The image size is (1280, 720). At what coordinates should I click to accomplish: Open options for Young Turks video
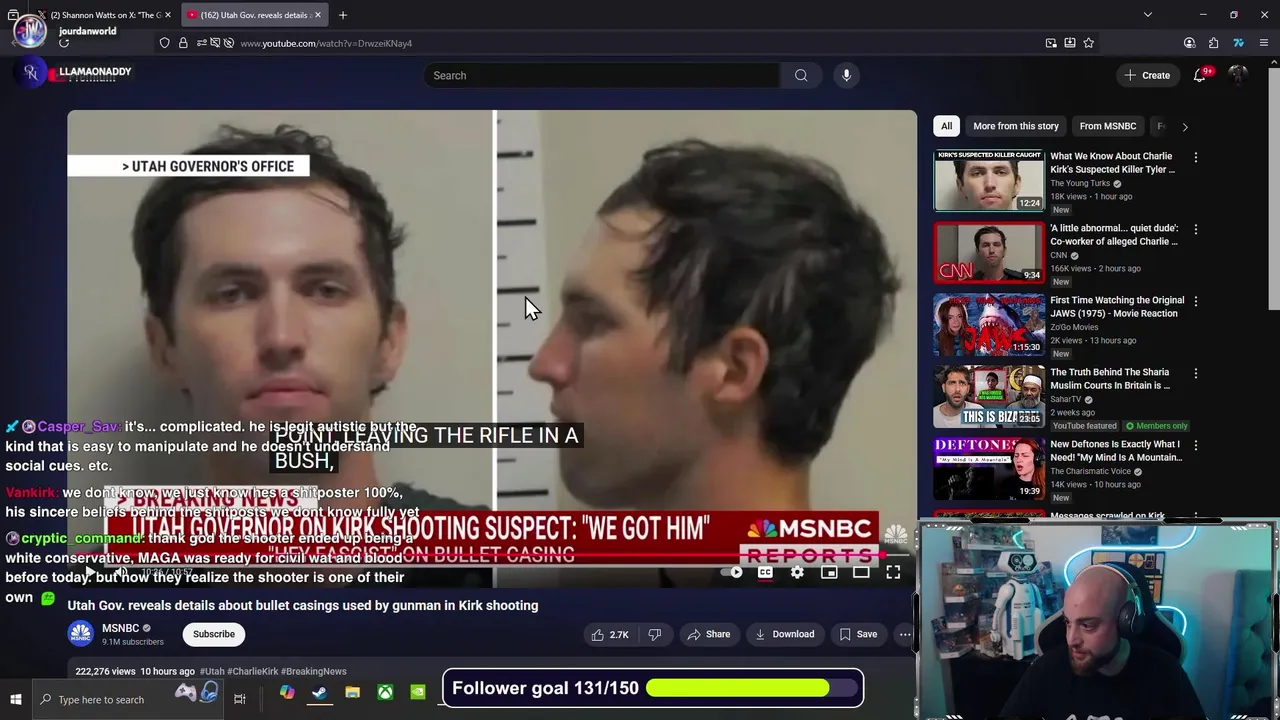pos(1195,157)
